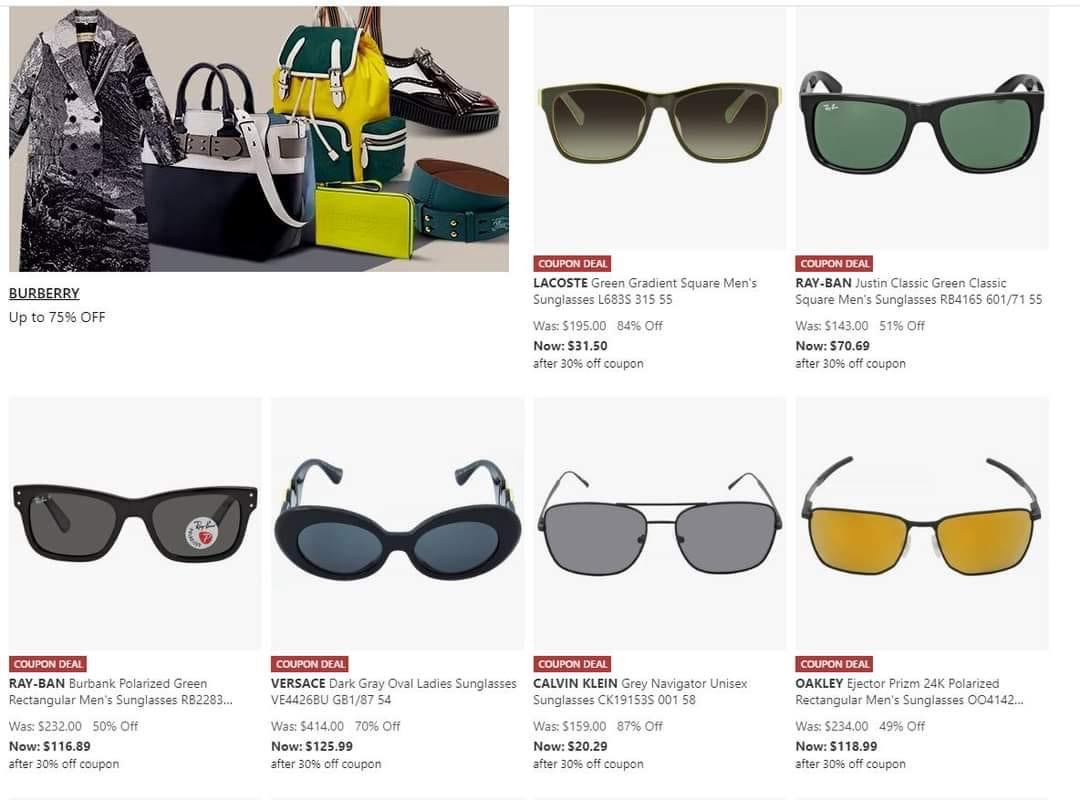Click Coupon Deal badge above Lacoste listing

click(572, 264)
